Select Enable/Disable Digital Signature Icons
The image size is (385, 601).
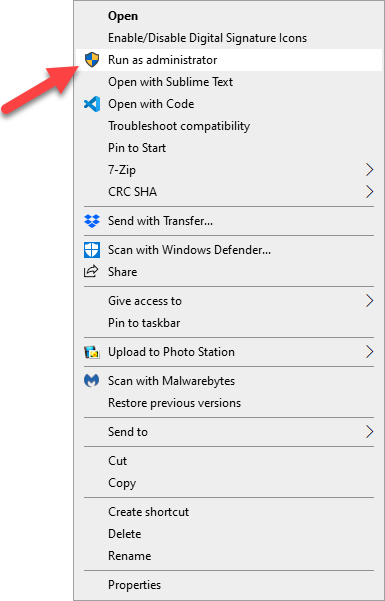[207, 38]
